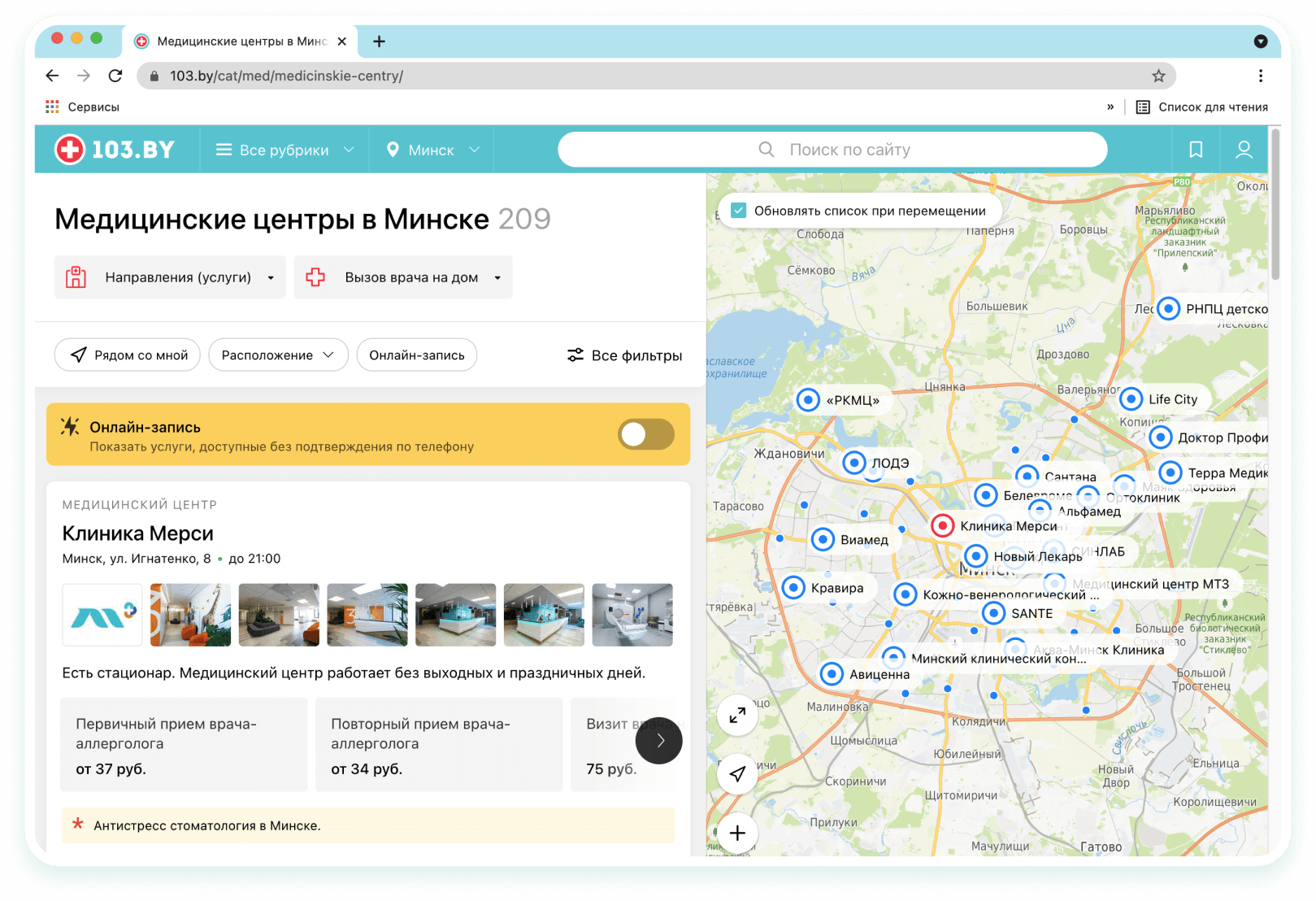Switch to the Медицинские центры в Минске tab

241,41
